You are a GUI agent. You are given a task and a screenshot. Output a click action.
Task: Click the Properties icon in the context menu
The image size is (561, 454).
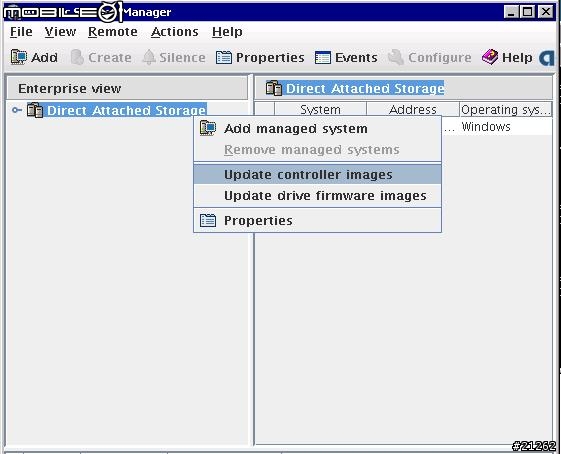208,220
